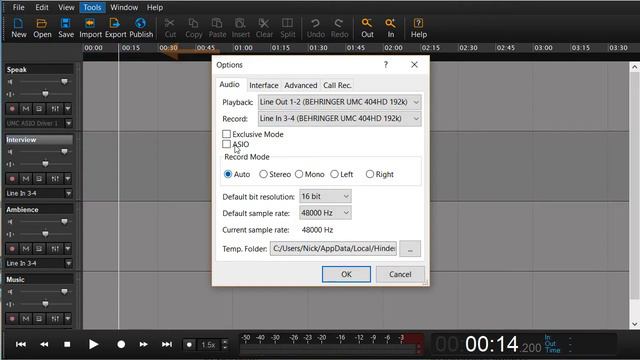Mute the Music track

(x=26, y=318)
